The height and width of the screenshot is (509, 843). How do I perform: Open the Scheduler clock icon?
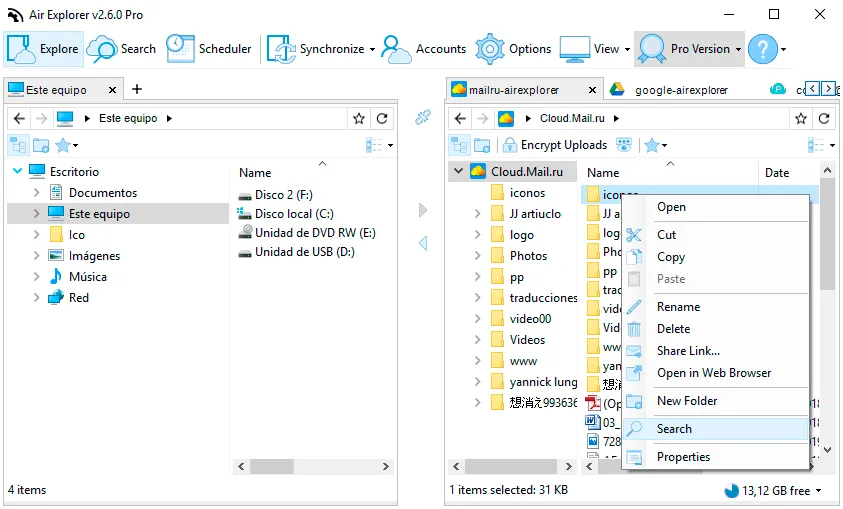pyautogui.click(x=180, y=49)
